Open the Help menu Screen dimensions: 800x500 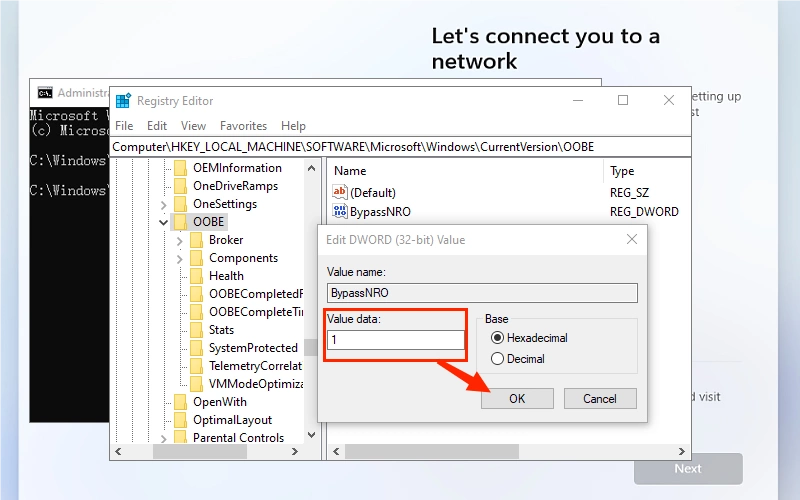tap(293, 126)
